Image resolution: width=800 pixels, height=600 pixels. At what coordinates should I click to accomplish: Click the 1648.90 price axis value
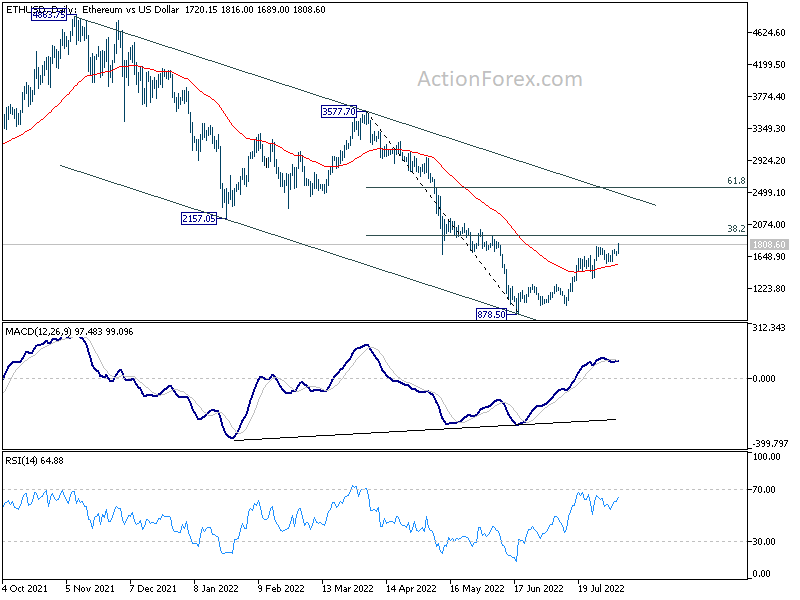(x=769, y=257)
